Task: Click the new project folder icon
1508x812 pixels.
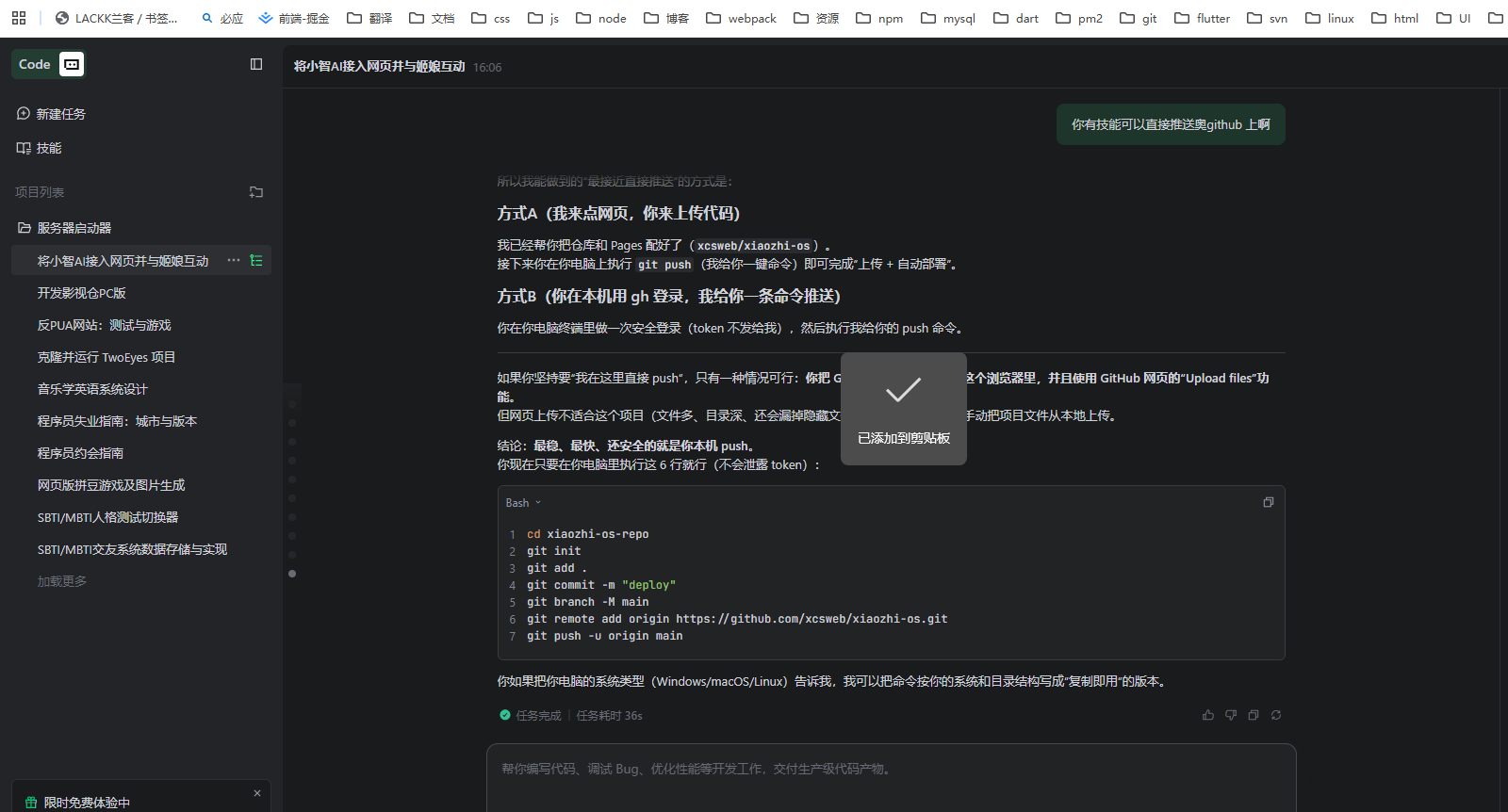Action: coord(256,192)
